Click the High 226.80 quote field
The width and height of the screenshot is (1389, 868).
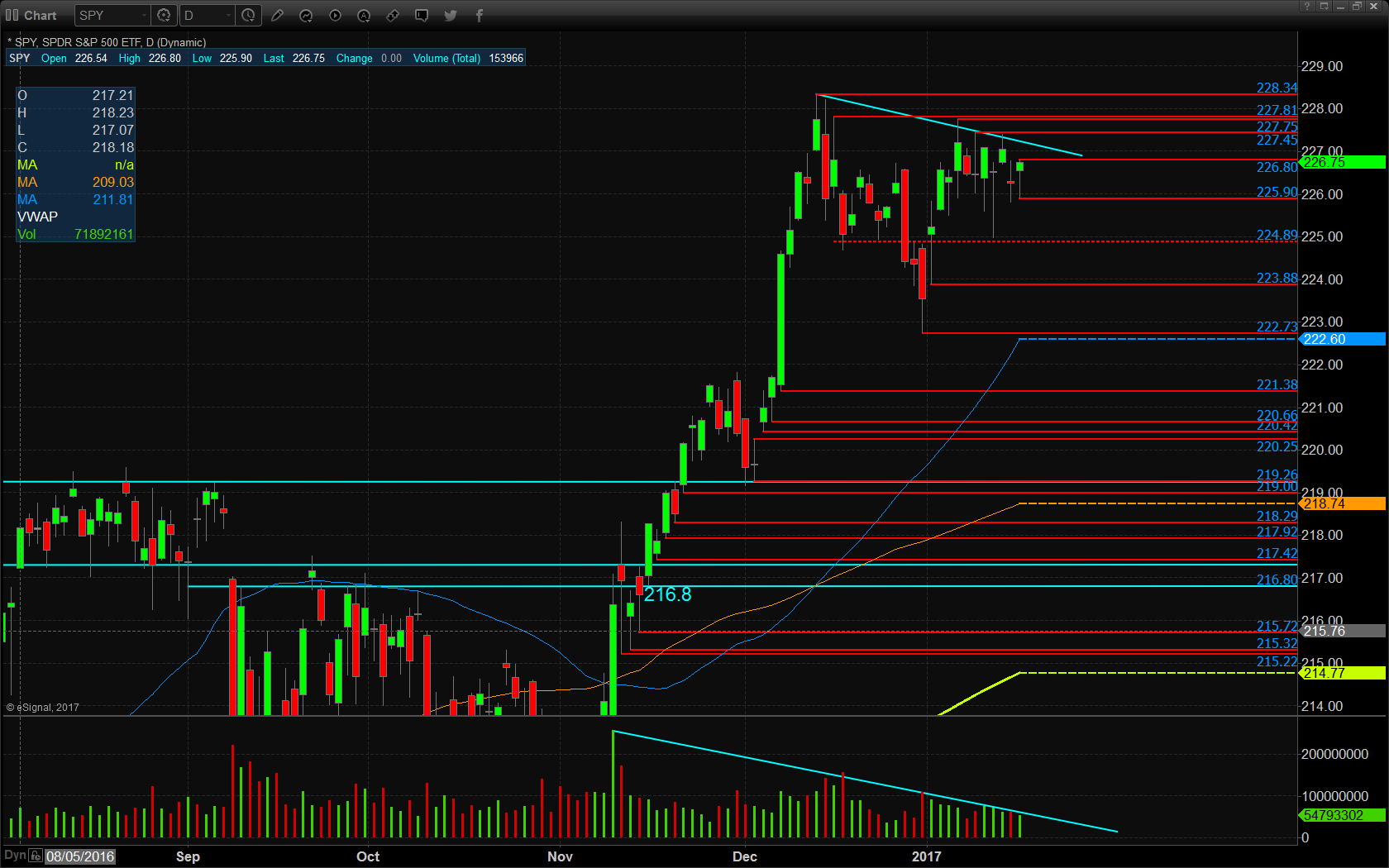click(150, 58)
